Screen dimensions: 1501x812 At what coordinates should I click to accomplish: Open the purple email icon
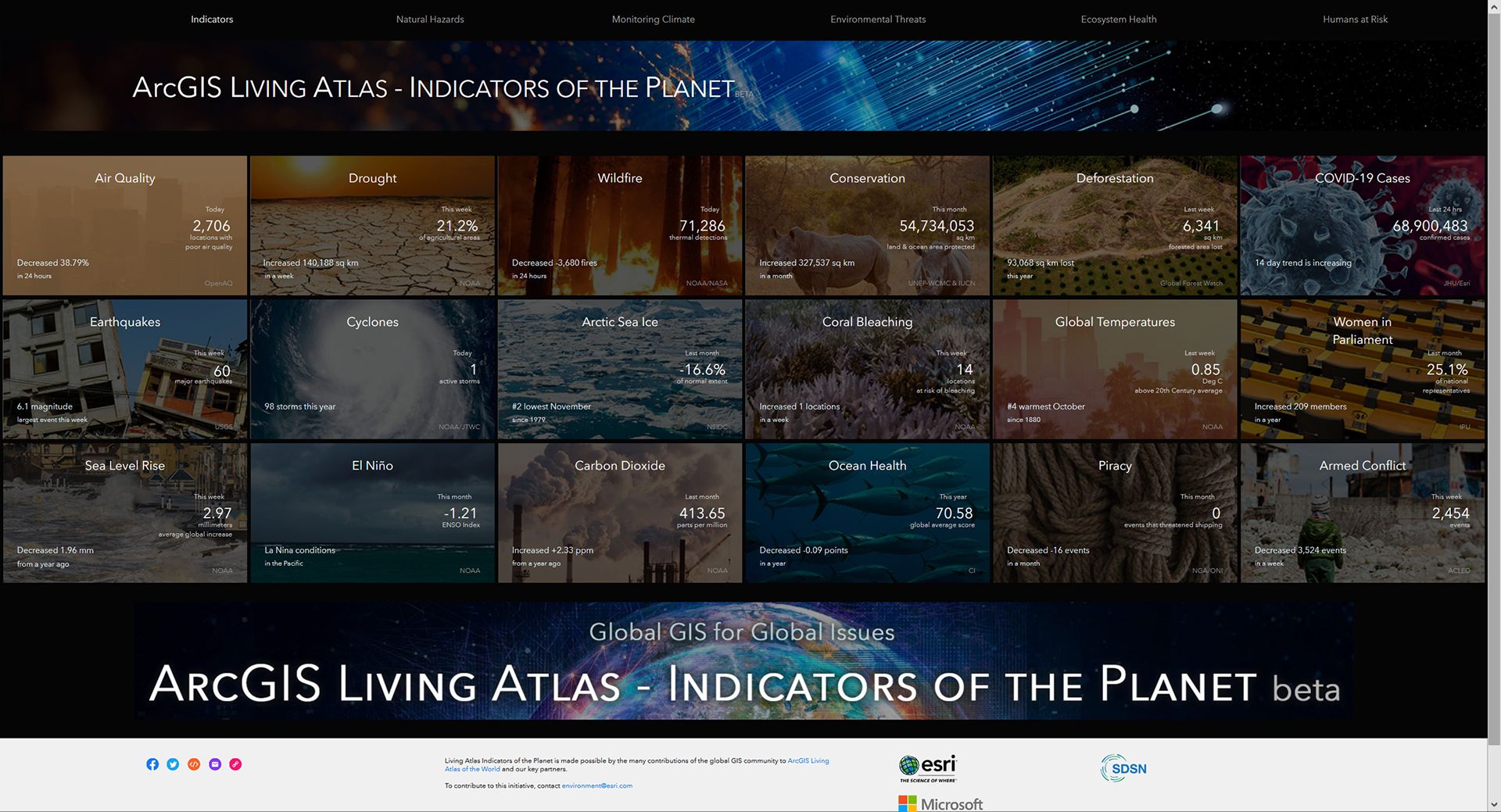(214, 764)
